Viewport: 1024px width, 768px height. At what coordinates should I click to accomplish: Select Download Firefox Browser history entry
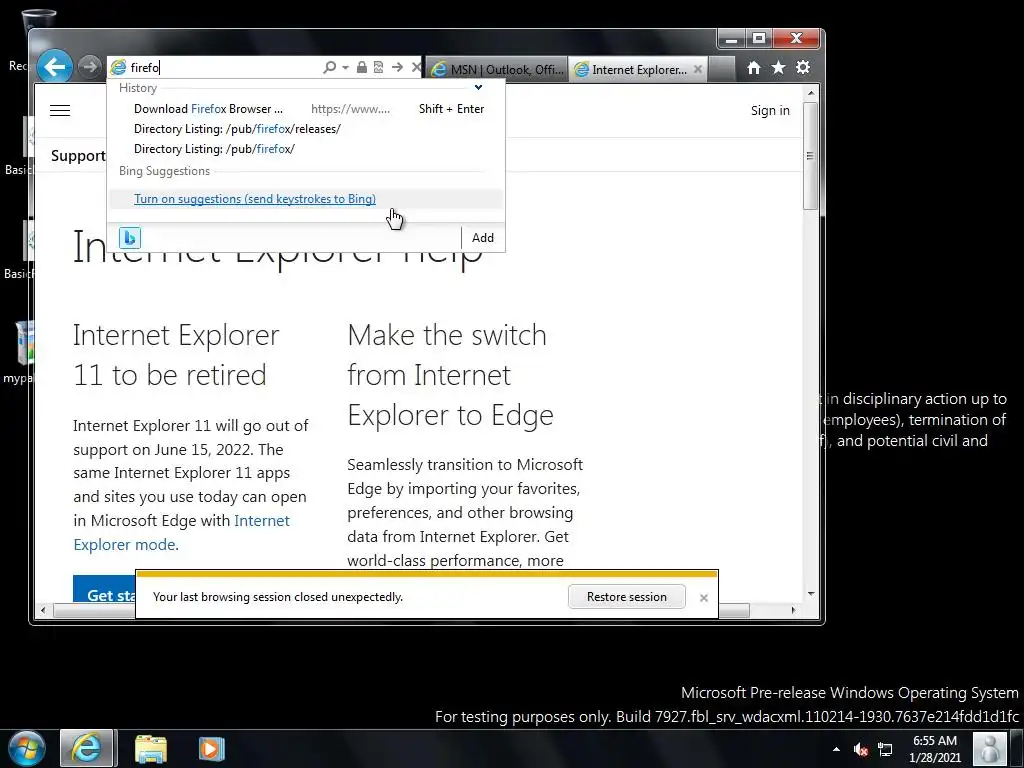pyautogui.click(x=306, y=109)
